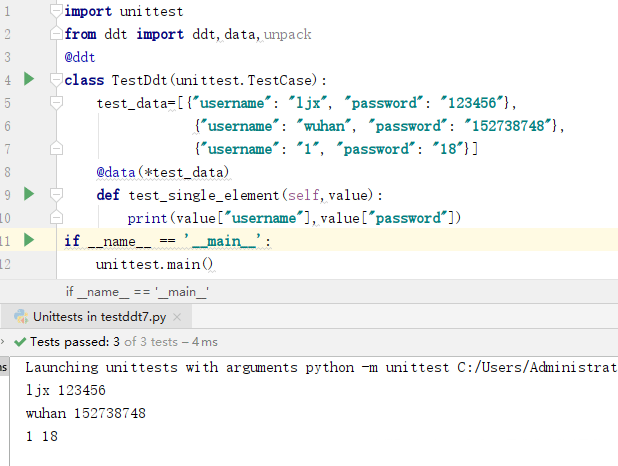Click the Python icon on the Unittests tab
This screenshot has height=466, width=618.
tap(20, 317)
